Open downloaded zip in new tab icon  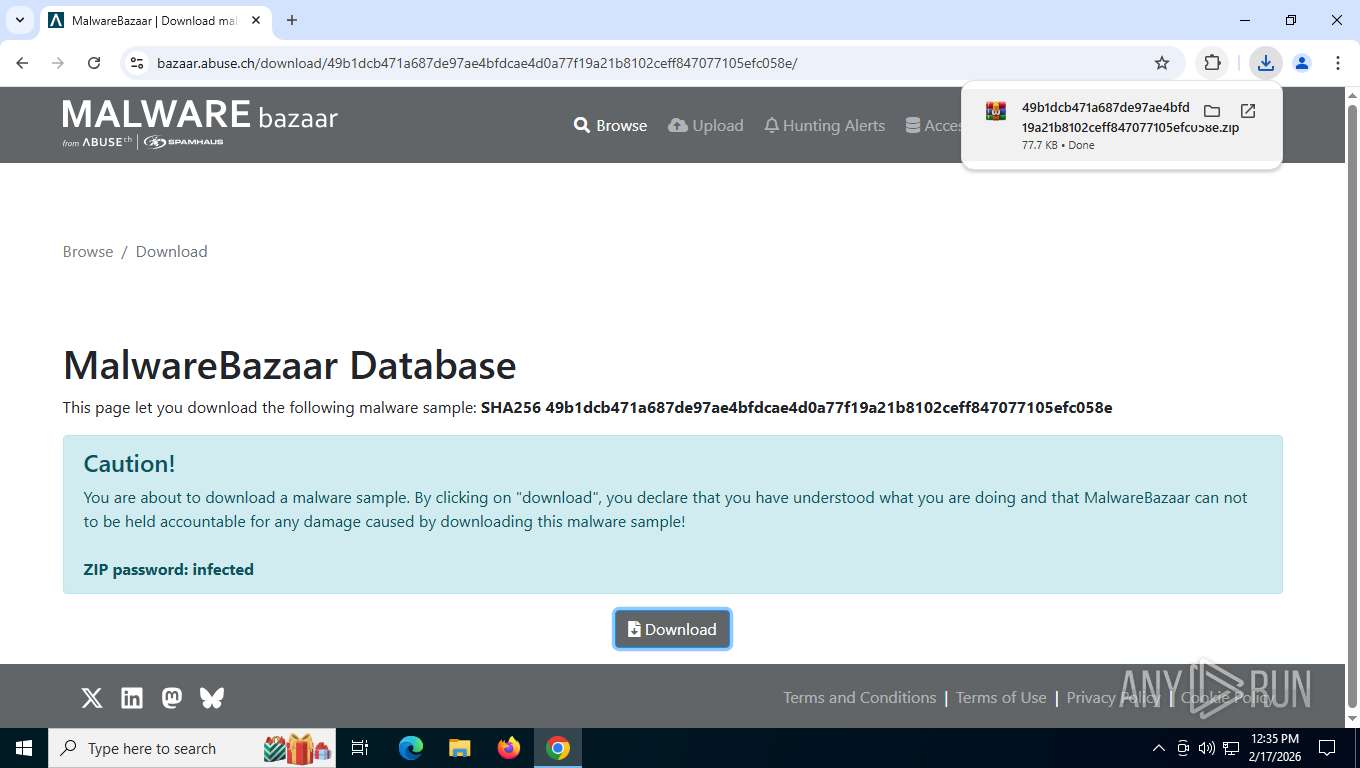(x=1248, y=111)
